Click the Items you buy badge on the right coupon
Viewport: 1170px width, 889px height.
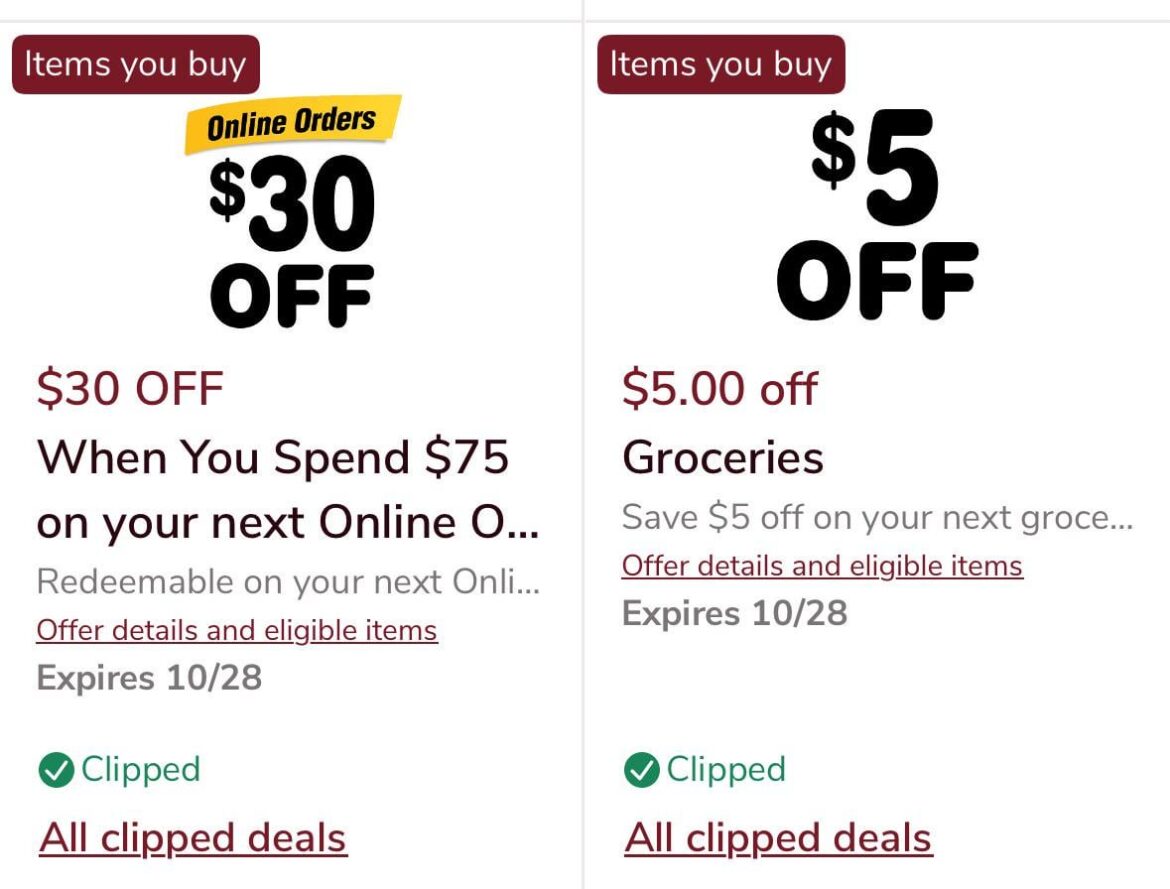tap(722, 63)
